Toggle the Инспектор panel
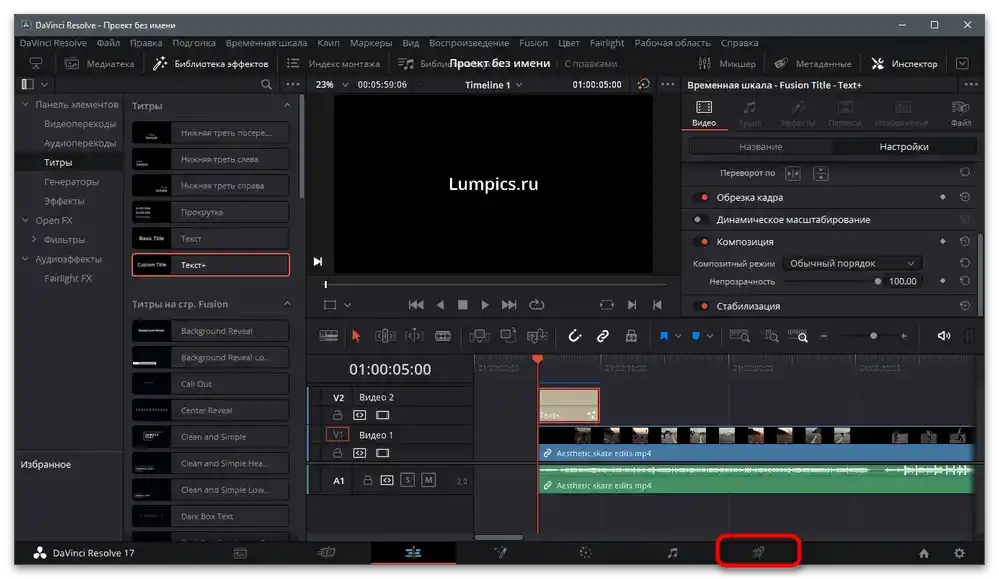Screen dimensions: 999x579 tap(905, 64)
